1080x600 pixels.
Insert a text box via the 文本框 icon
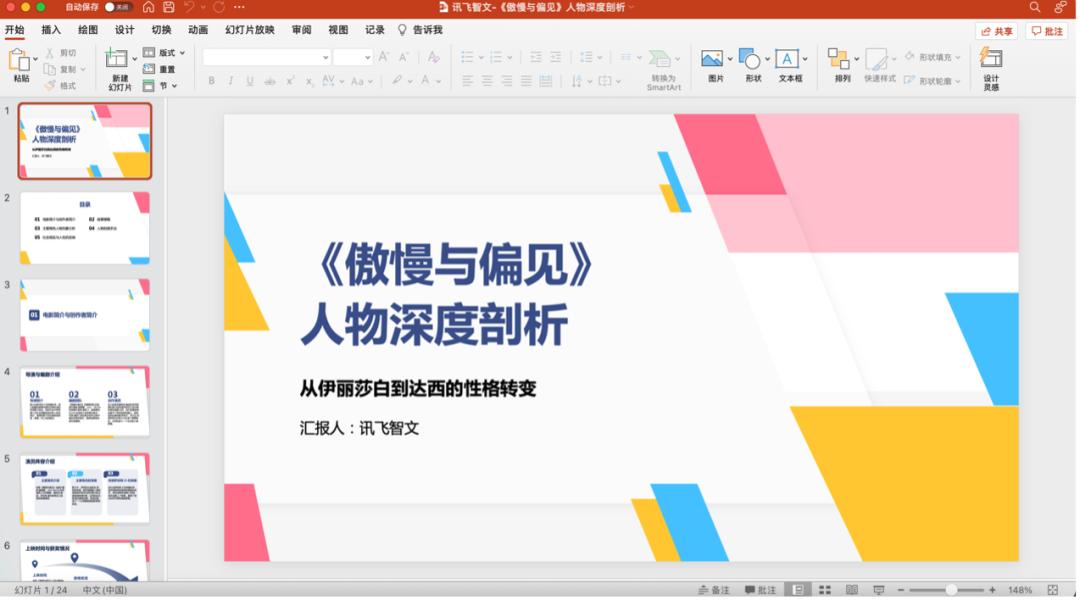click(787, 59)
